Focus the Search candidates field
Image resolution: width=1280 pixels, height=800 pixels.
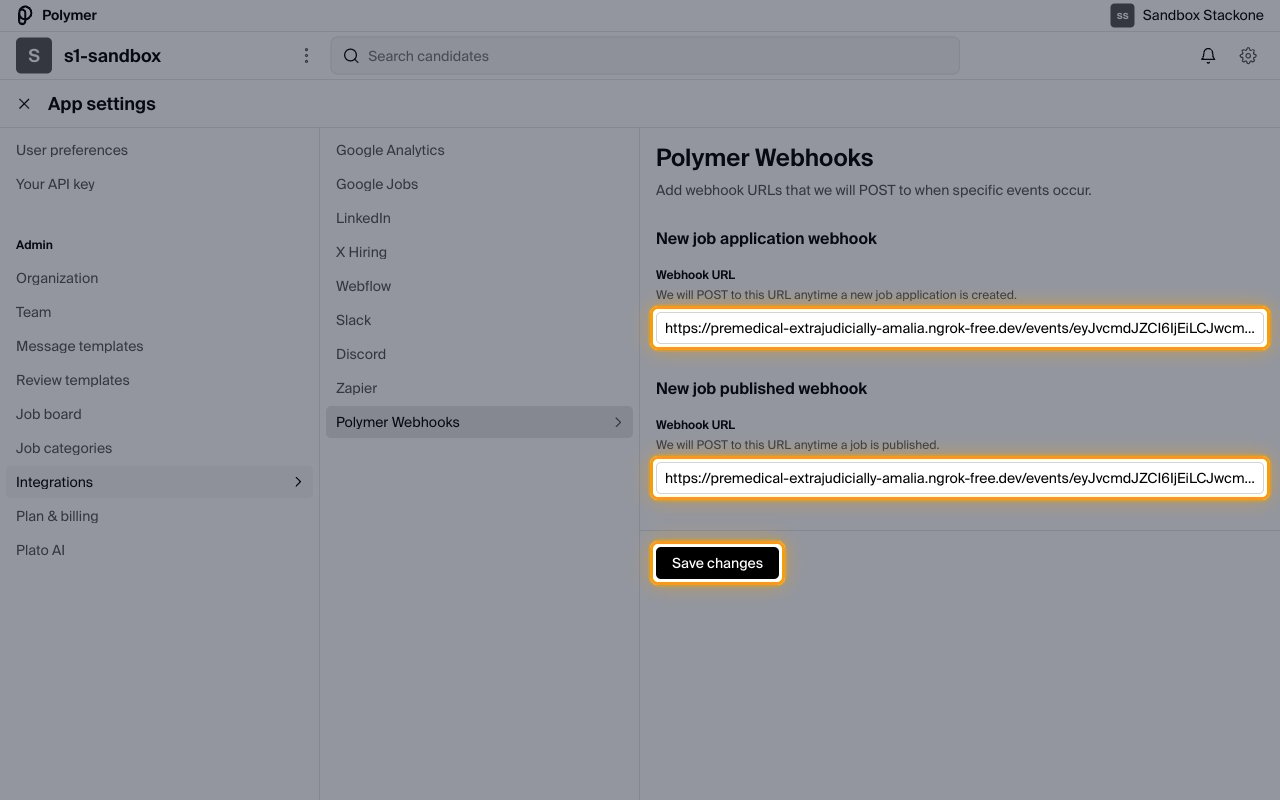[645, 56]
